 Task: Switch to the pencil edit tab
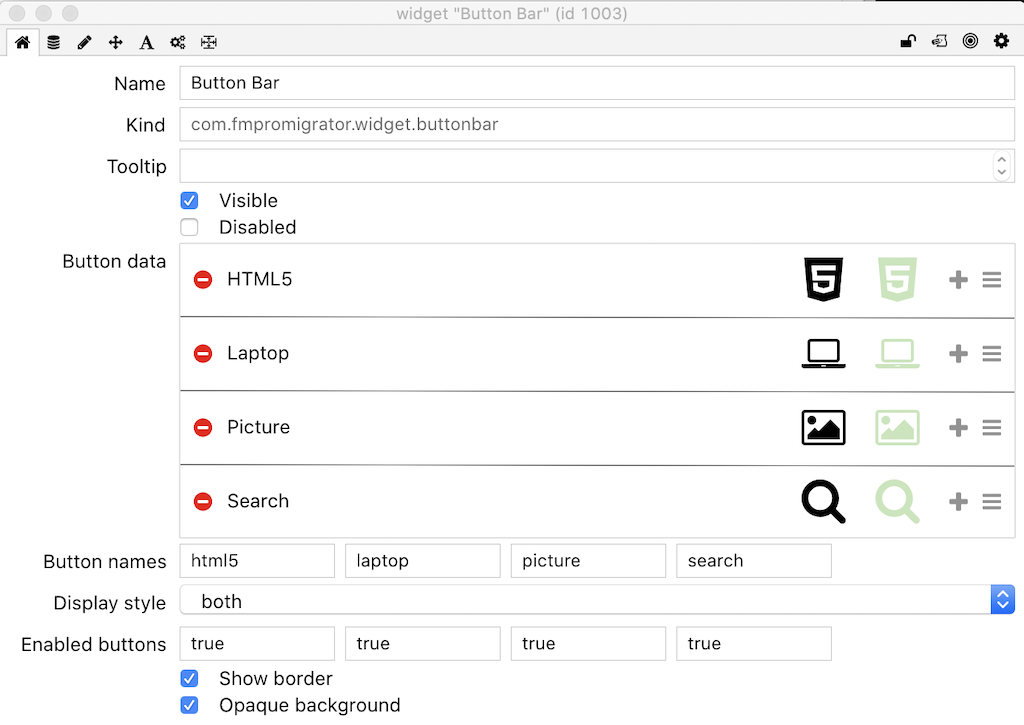[x=84, y=42]
